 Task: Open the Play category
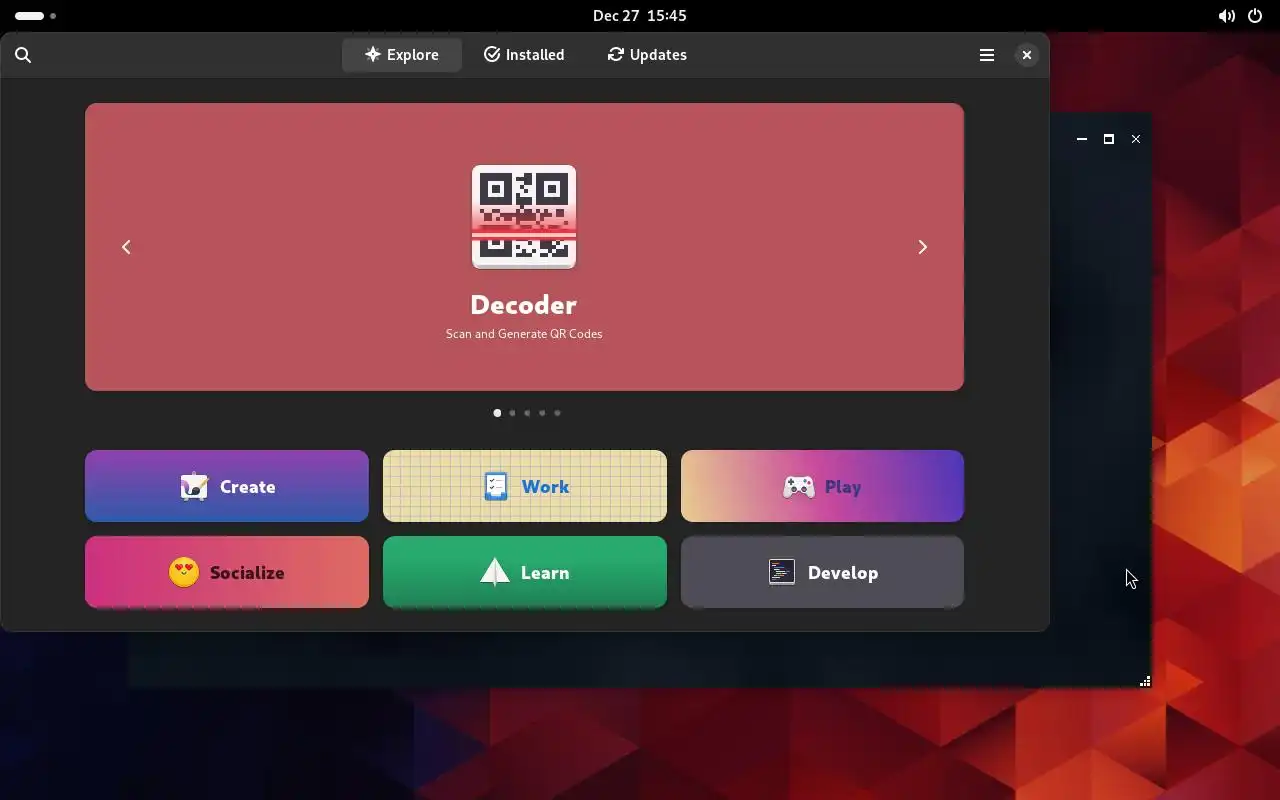[x=822, y=486]
